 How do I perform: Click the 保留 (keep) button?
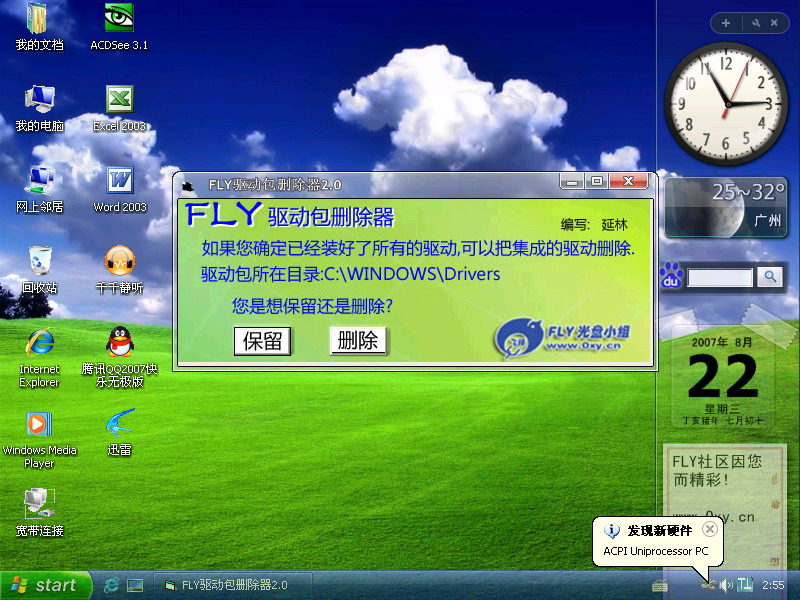click(262, 341)
